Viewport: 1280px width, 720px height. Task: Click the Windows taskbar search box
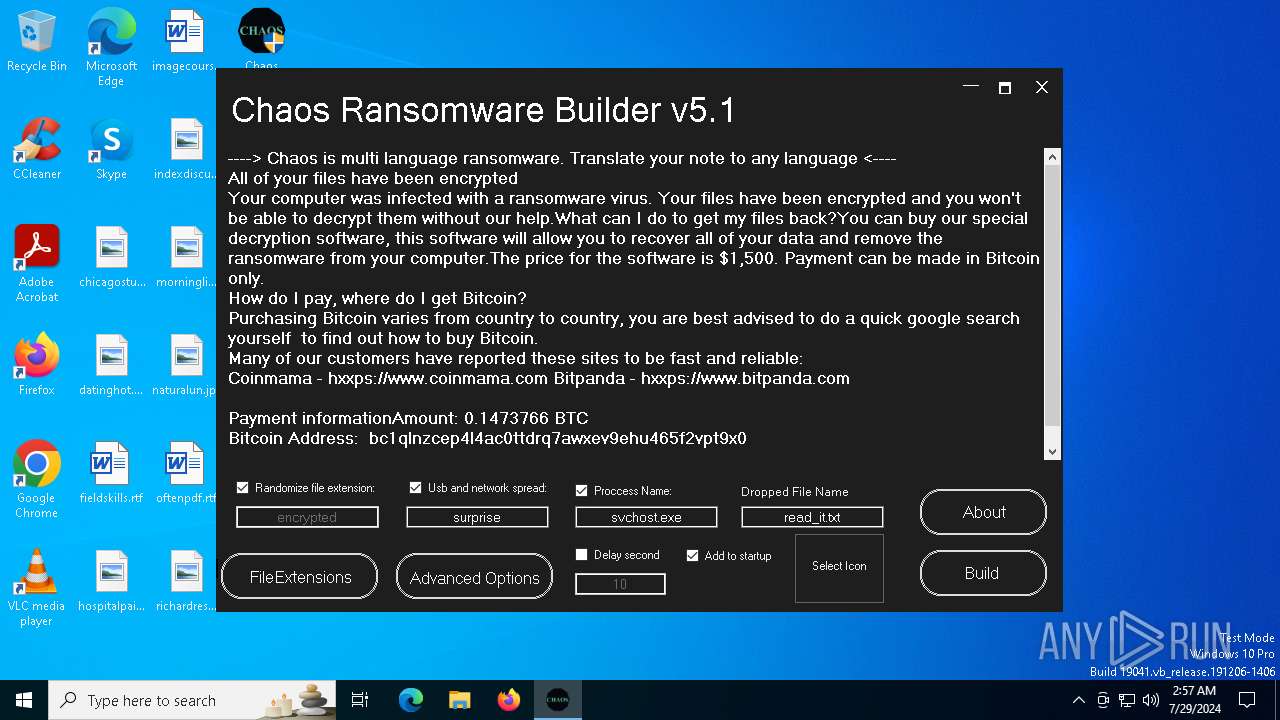pos(192,700)
